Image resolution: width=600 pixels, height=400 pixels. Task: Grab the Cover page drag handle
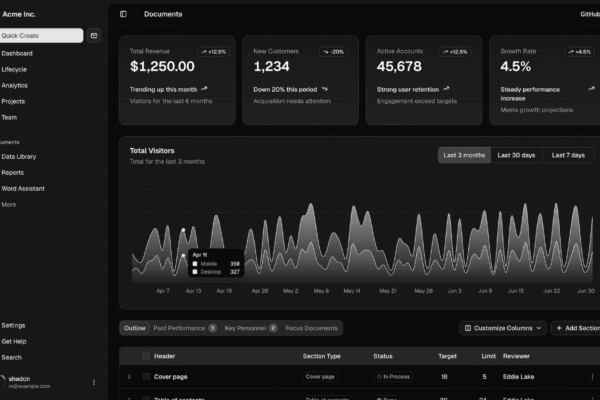128,377
